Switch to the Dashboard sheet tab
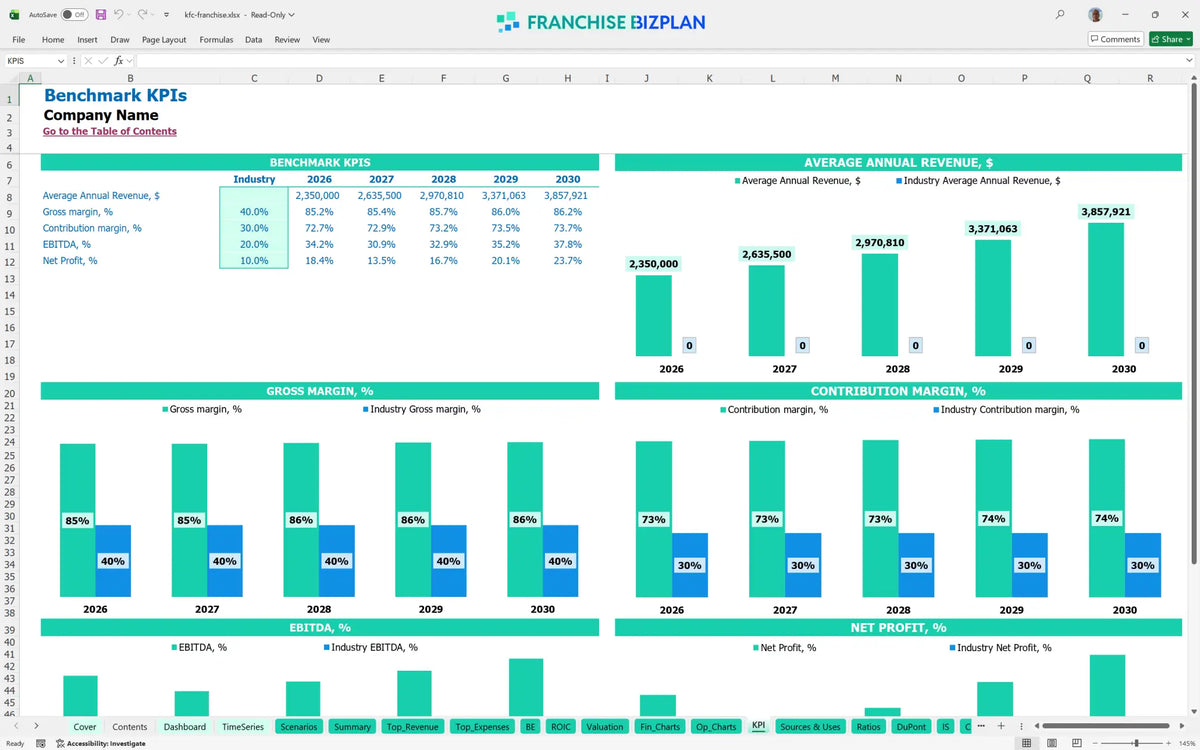1200x750 pixels. [185, 727]
